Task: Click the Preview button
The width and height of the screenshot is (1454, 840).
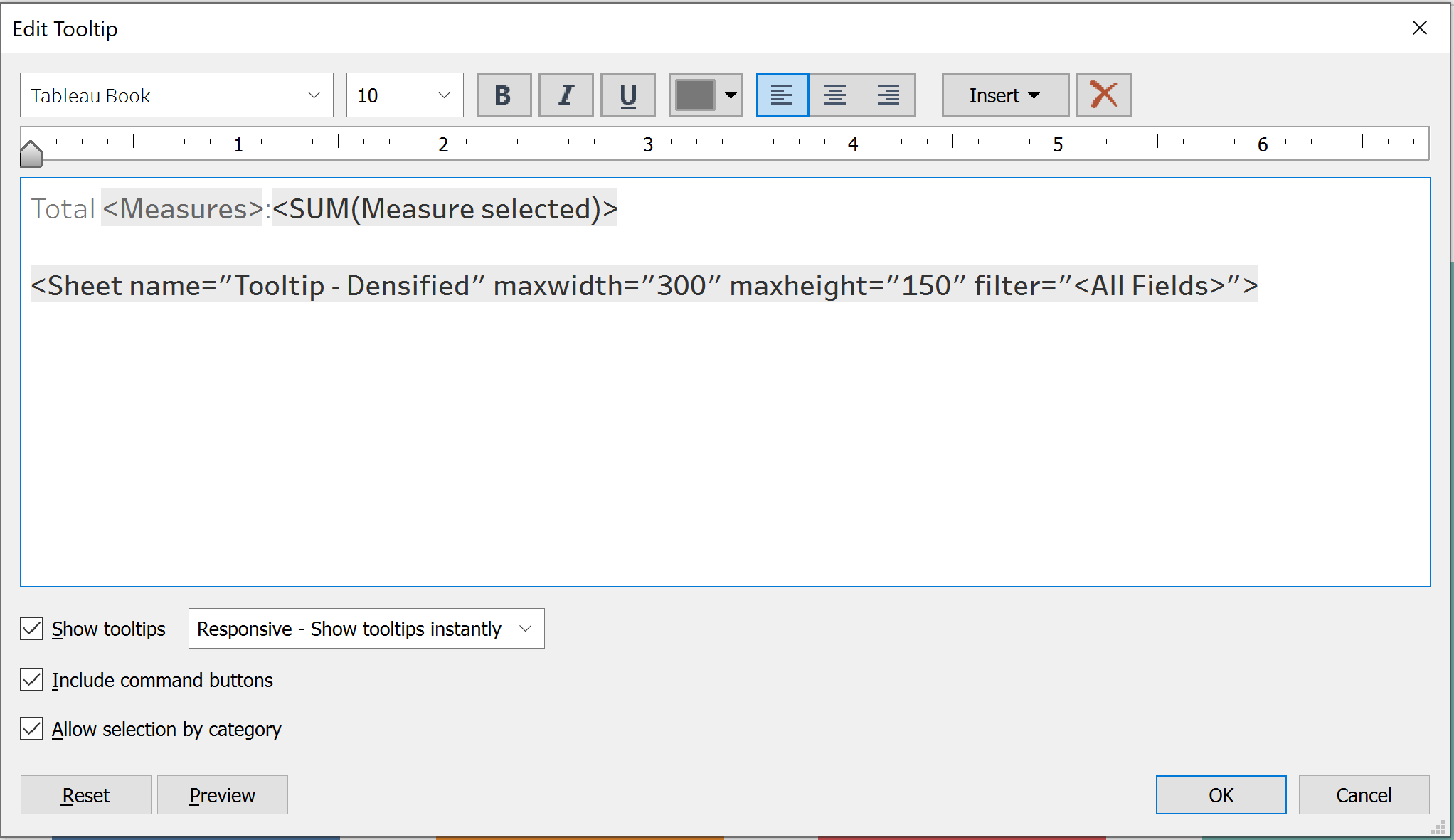Action: click(222, 794)
